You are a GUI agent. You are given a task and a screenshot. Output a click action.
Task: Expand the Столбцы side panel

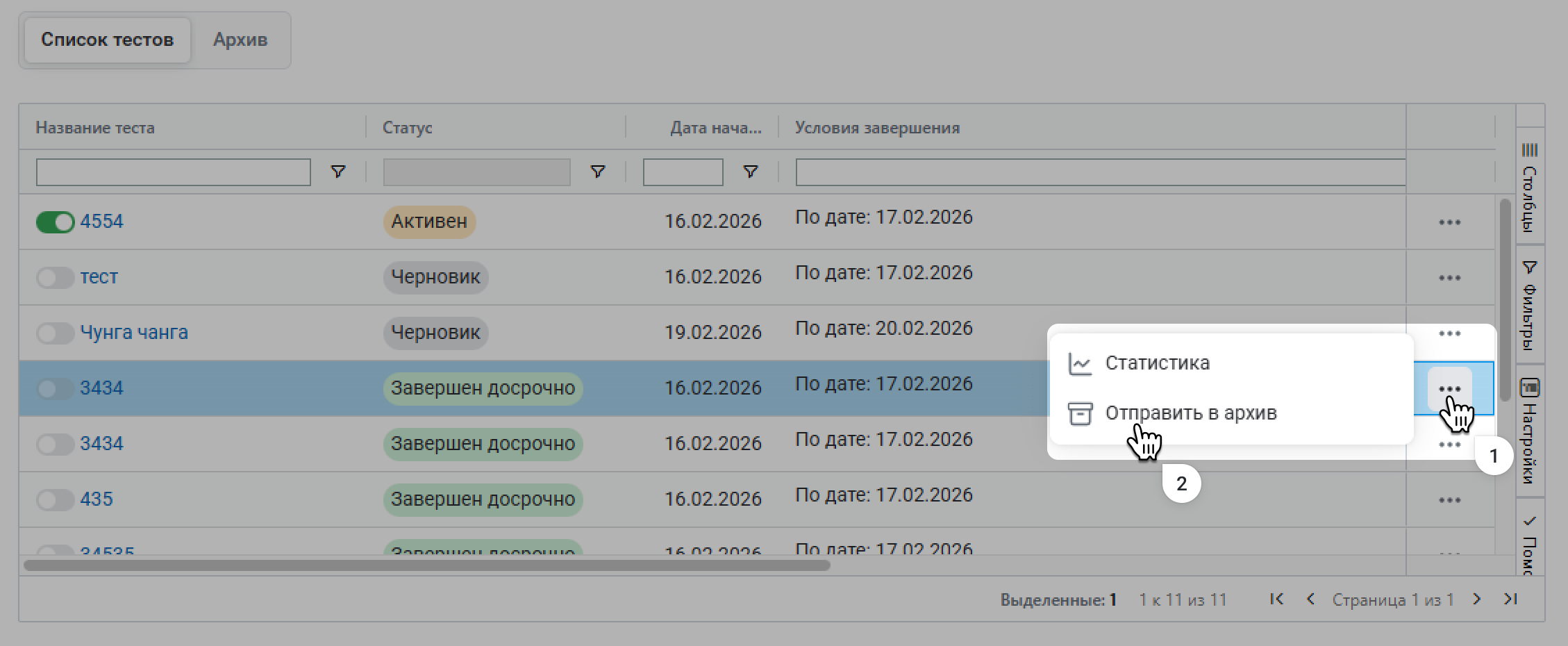point(1530,188)
